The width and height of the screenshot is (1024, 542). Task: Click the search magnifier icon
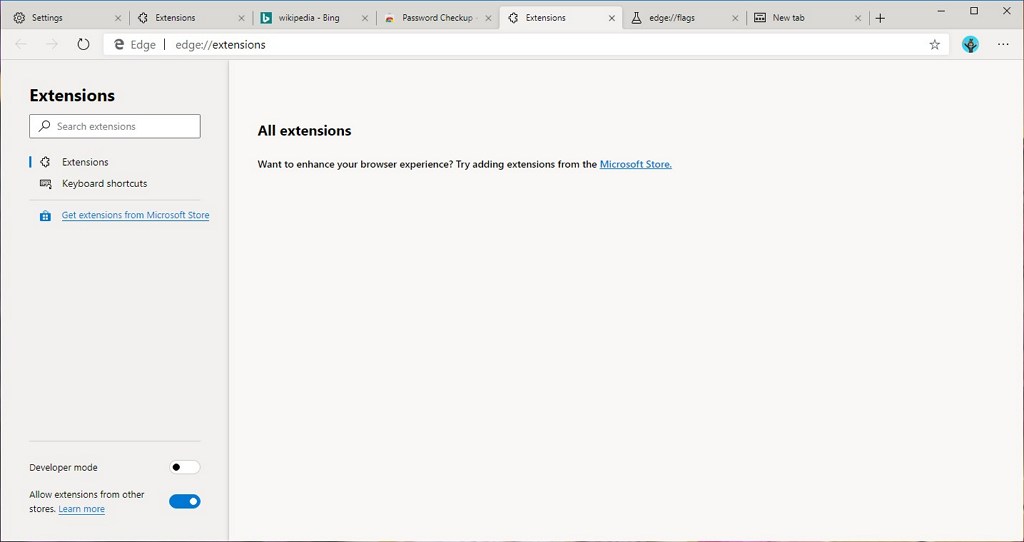pyautogui.click(x=44, y=126)
